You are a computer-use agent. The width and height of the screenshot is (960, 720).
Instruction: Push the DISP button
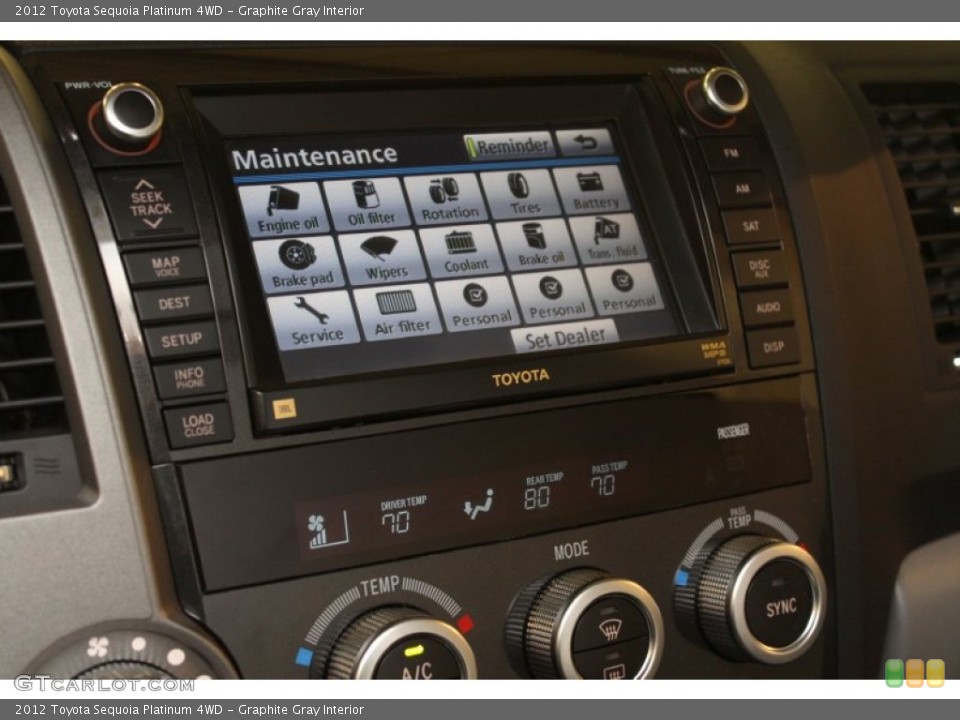pyautogui.click(x=773, y=347)
